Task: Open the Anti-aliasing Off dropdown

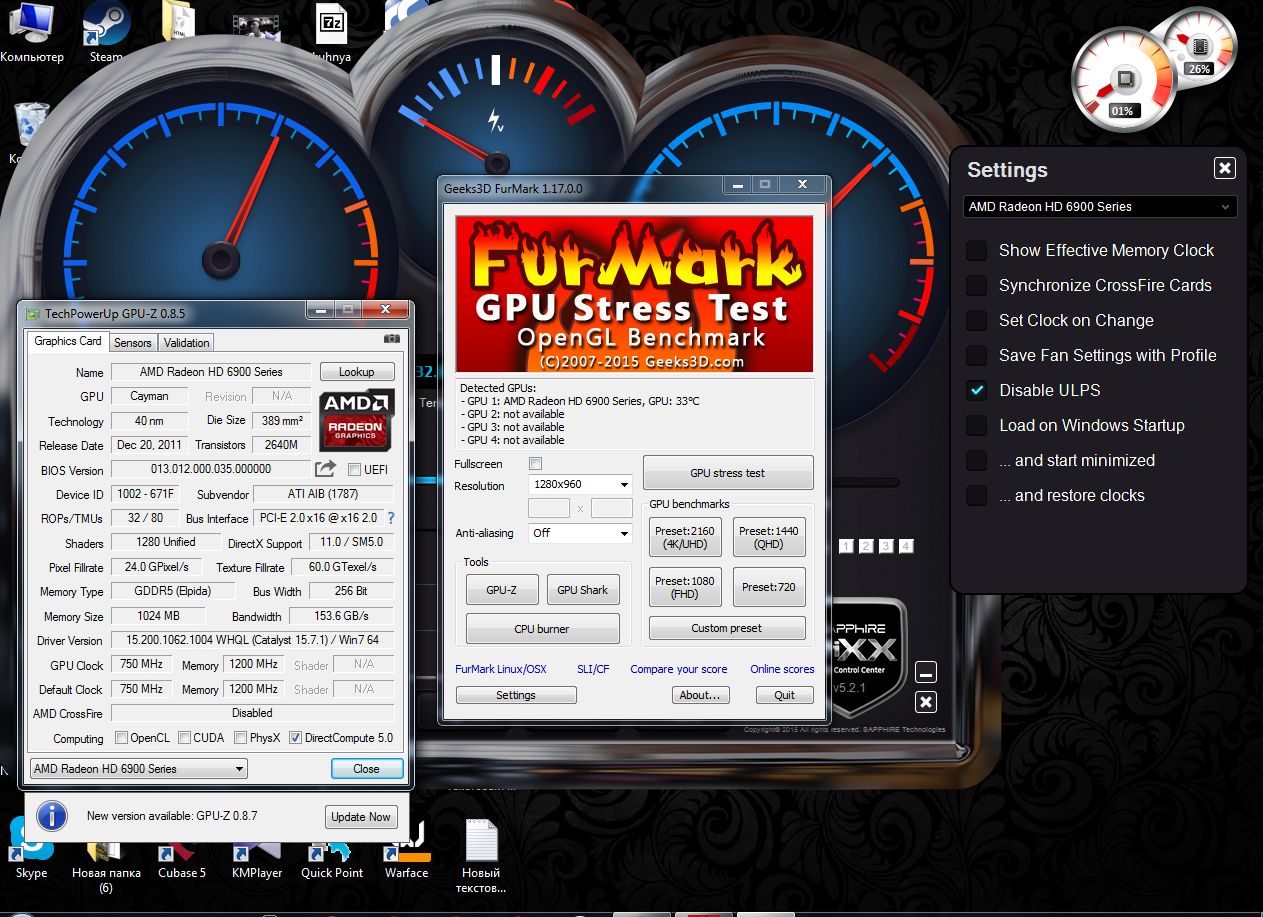Action: tap(580, 533)
